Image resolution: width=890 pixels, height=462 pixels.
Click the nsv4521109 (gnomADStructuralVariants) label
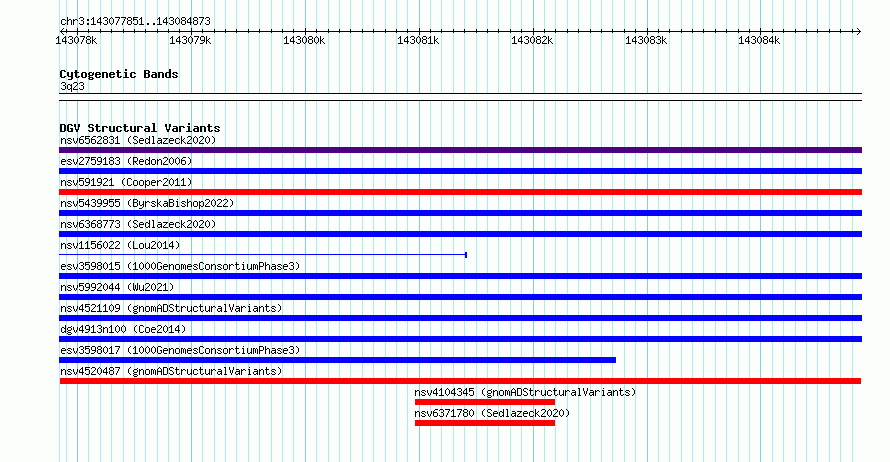coord(171,308)
